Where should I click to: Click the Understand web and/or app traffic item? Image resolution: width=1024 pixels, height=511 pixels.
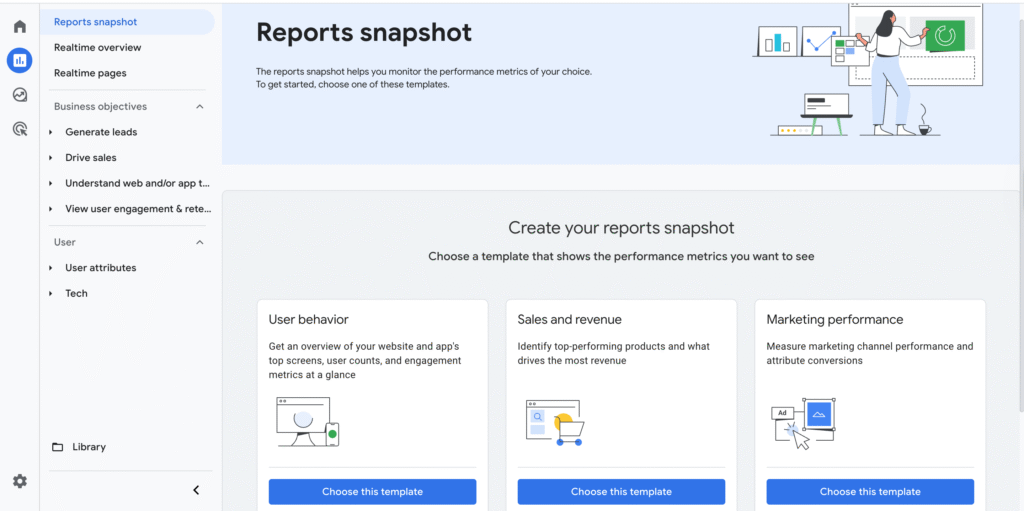(137, 184)
